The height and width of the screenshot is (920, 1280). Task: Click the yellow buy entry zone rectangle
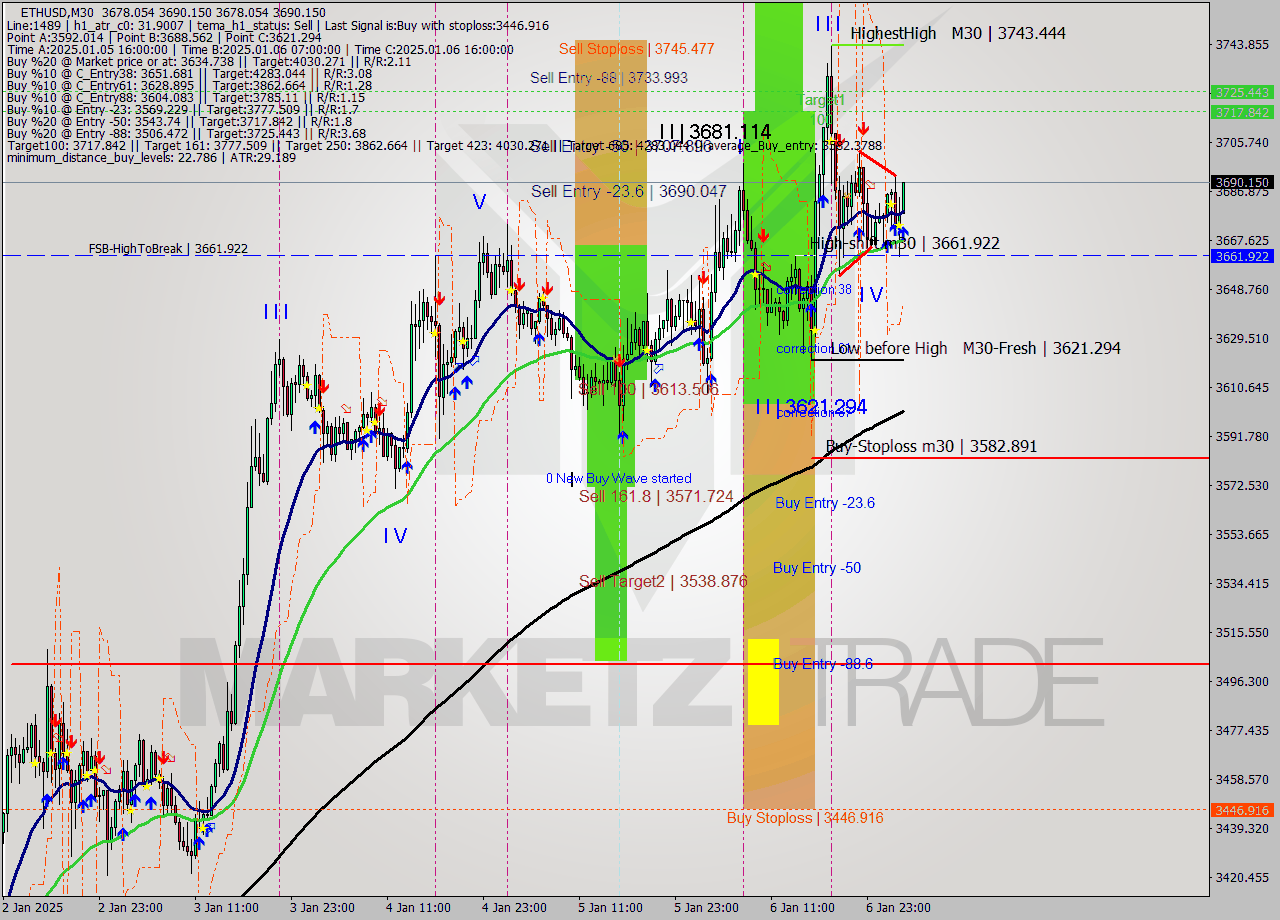coord(763,682)
